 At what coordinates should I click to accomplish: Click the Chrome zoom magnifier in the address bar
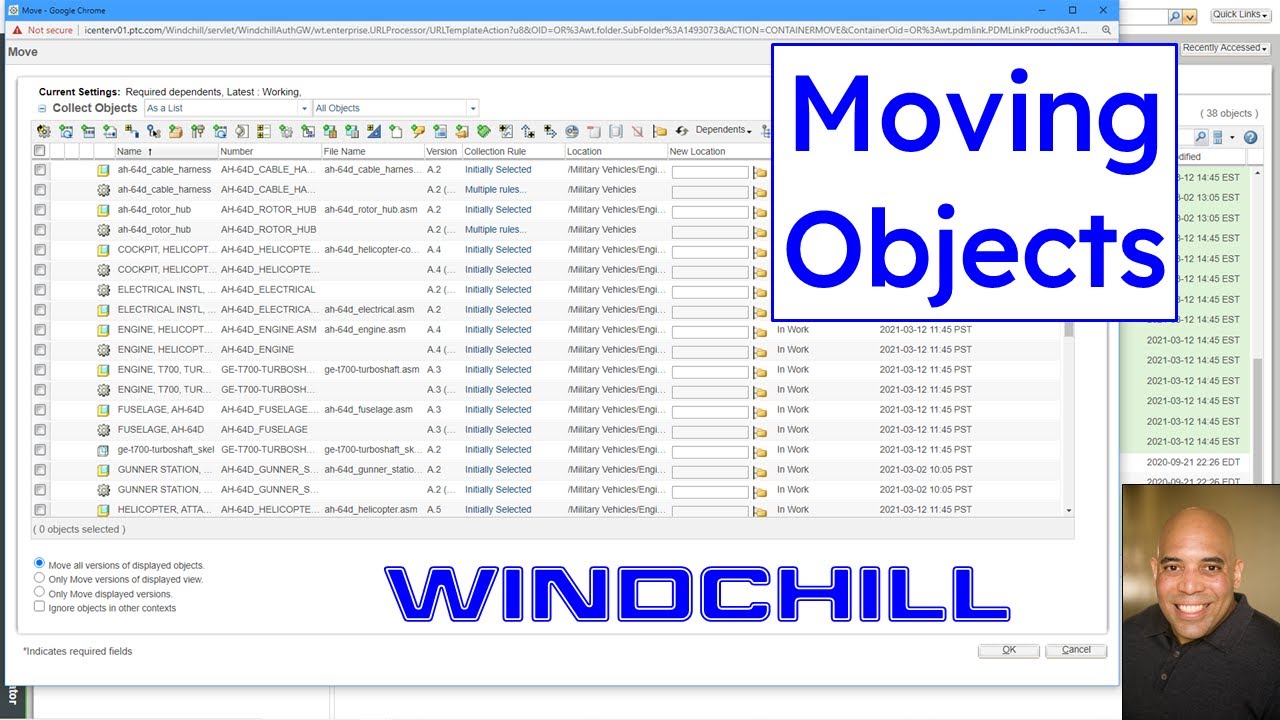[1106, 30]
